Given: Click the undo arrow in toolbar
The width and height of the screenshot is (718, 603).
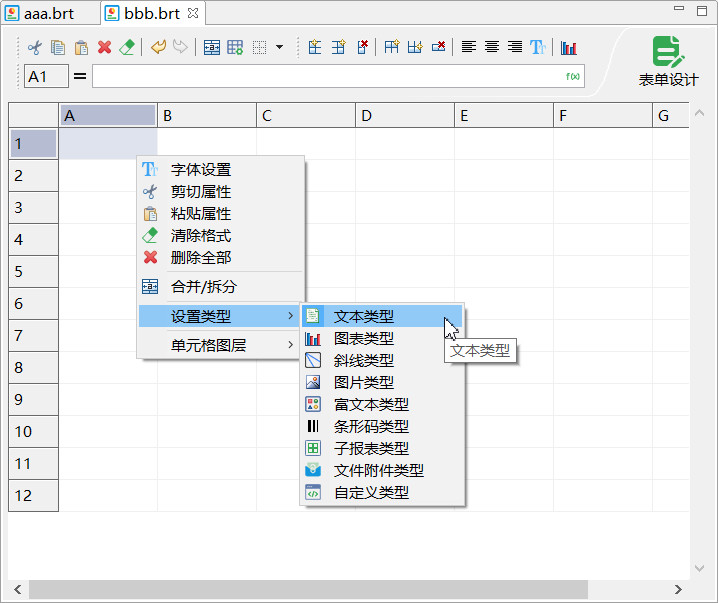Looking at the screenshot, I should (x=158, y=47).
